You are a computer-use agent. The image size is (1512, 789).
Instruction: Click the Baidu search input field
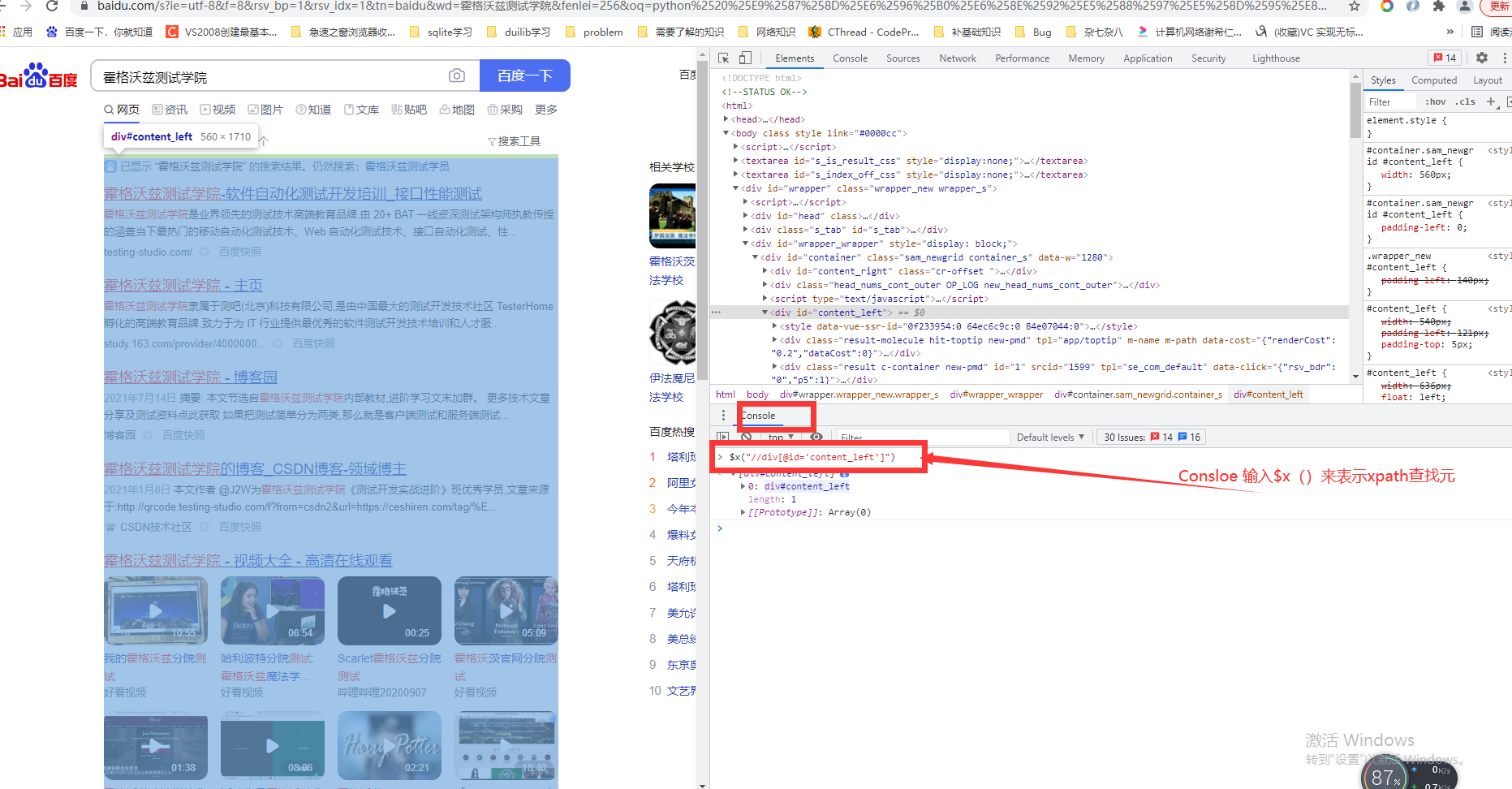(272, 77)
